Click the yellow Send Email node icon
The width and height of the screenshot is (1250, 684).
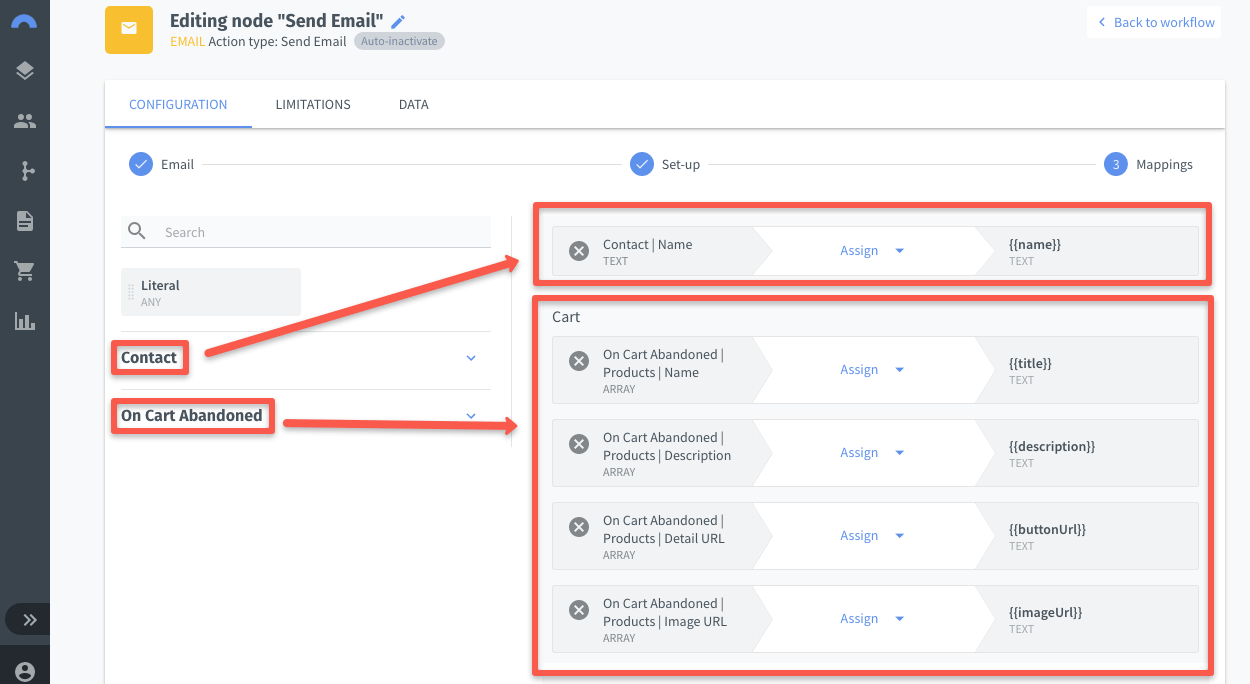[129, 29]
